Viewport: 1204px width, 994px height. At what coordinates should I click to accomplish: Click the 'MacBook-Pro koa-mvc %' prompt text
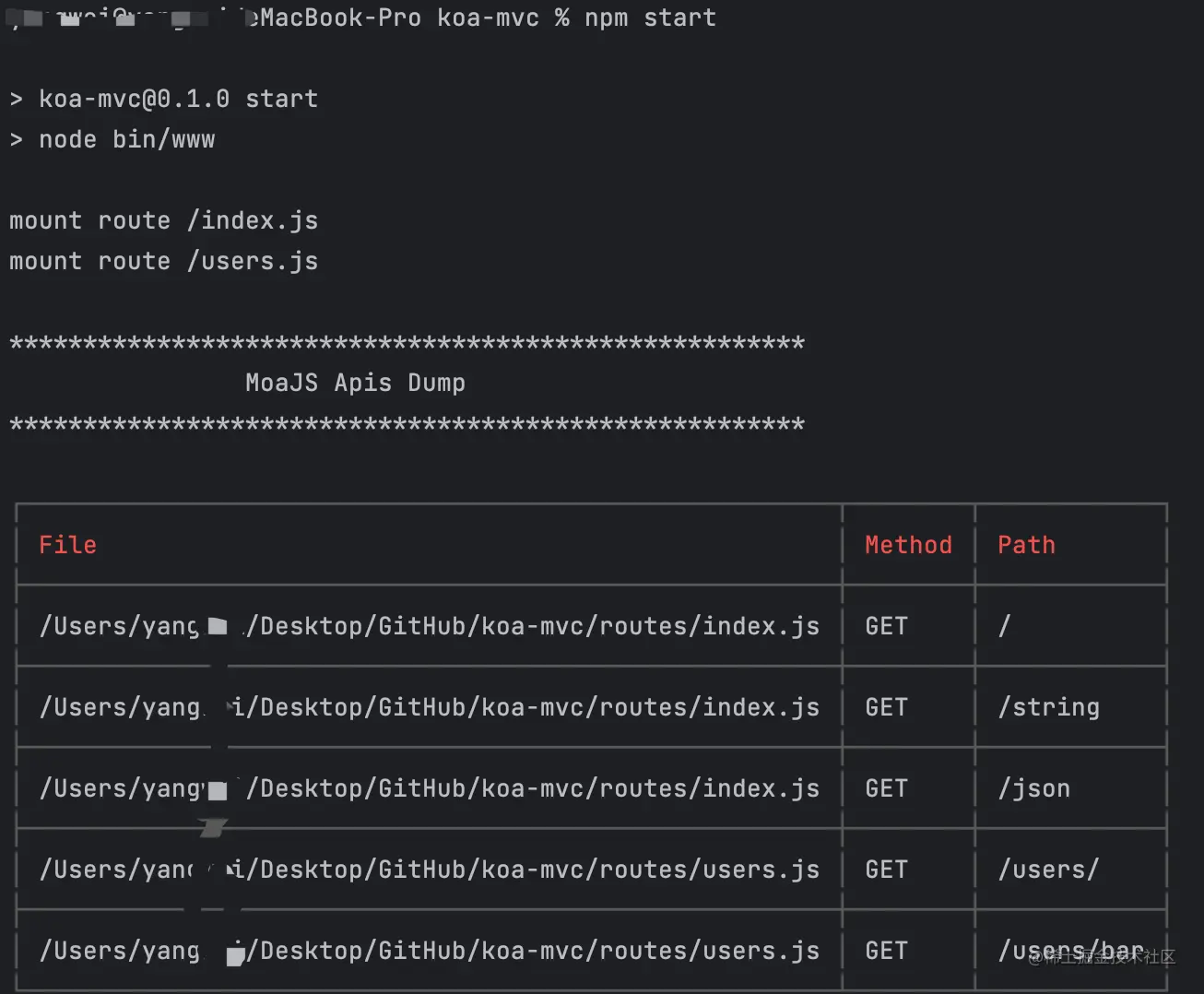tap(414, 18)
